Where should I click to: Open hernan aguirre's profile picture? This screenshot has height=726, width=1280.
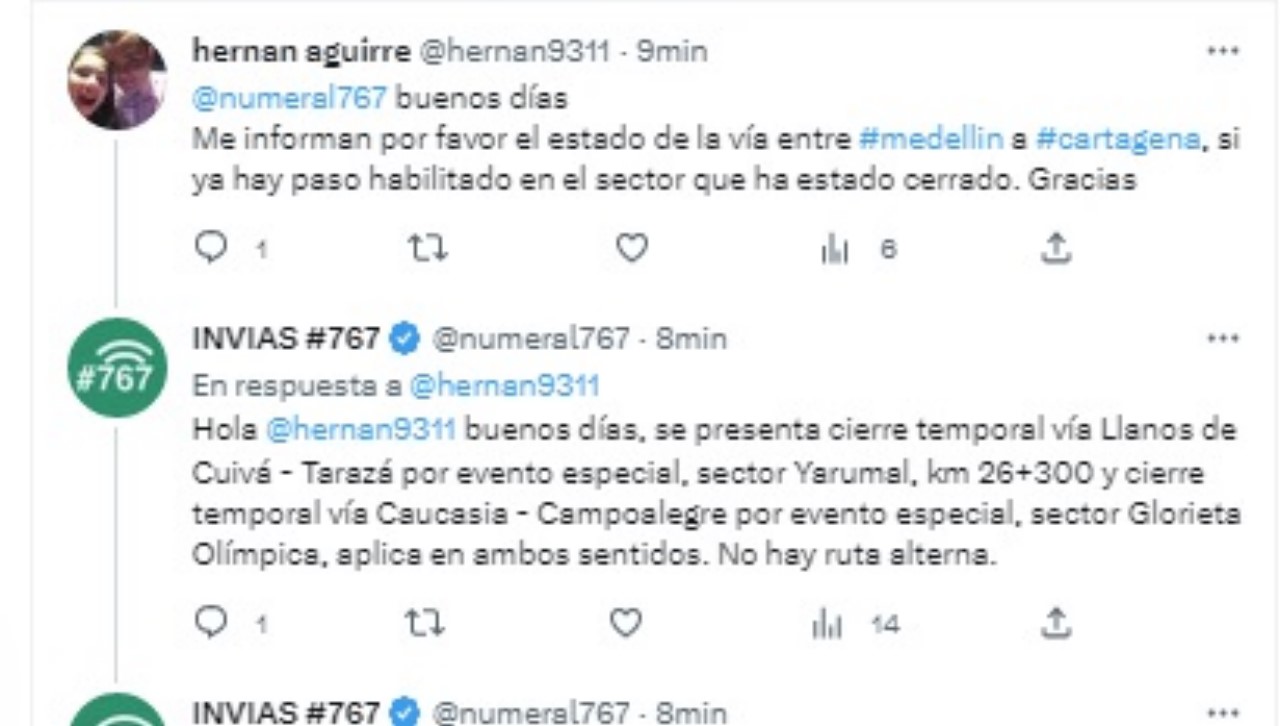coord(117,80)
